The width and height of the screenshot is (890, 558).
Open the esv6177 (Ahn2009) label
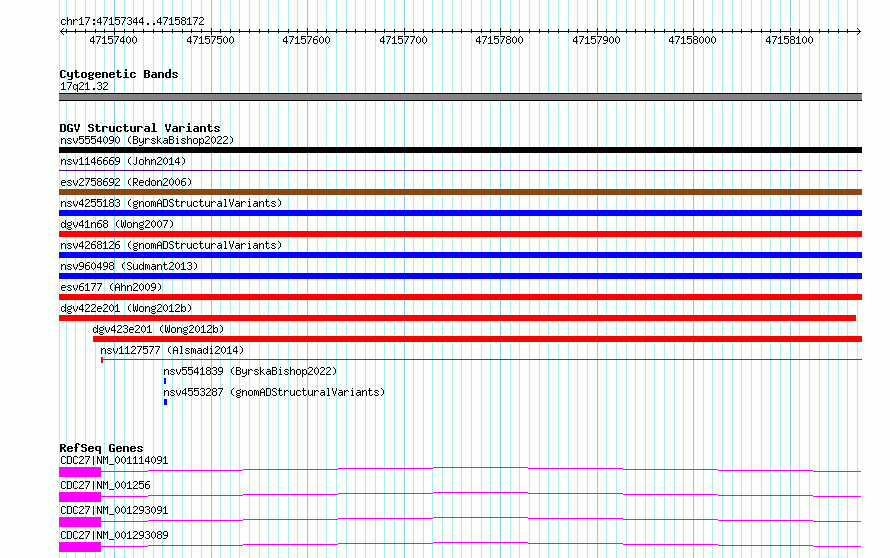click(x=111, y=287)
